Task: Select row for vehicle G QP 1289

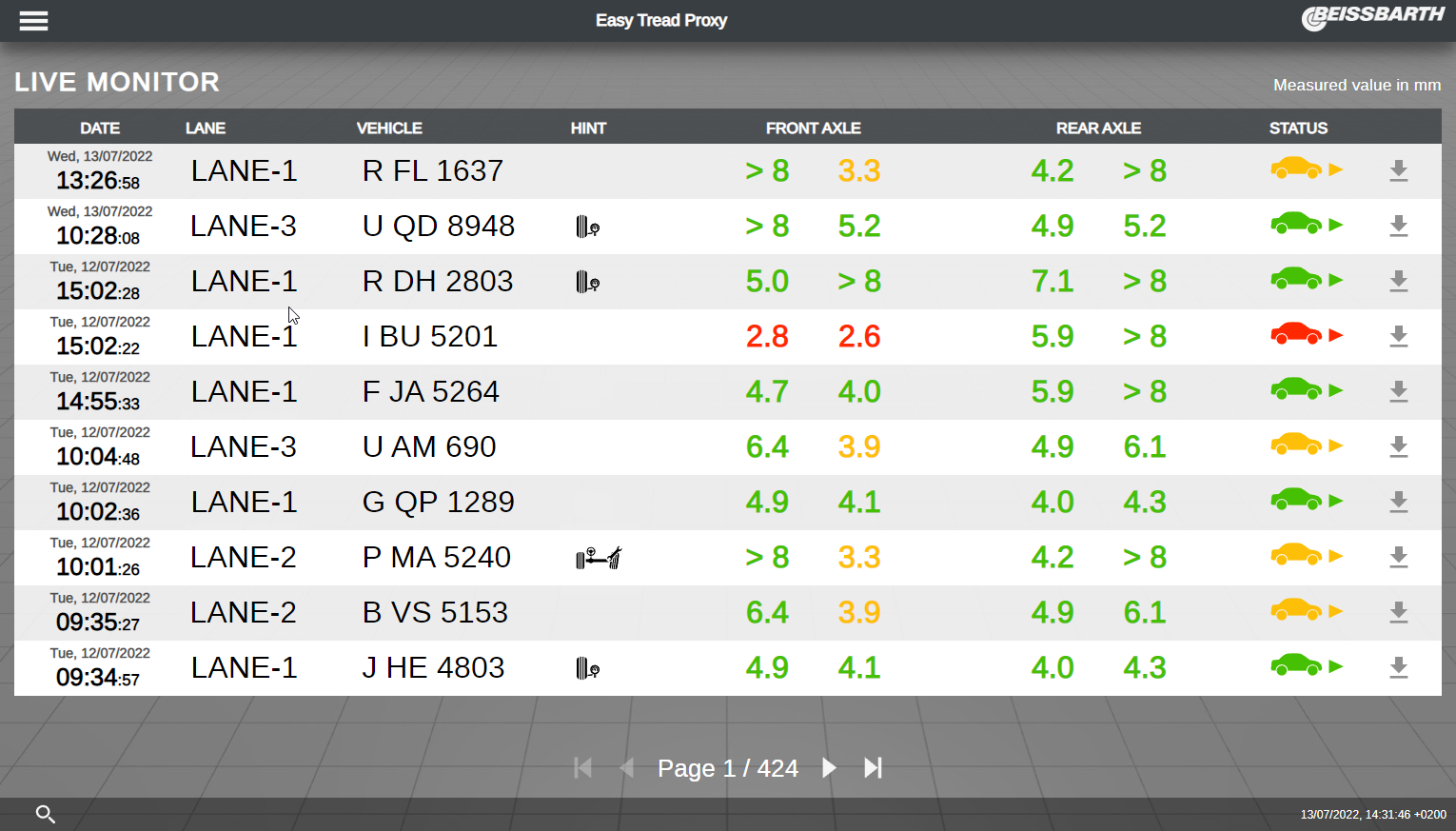Action: click(438, 503)
